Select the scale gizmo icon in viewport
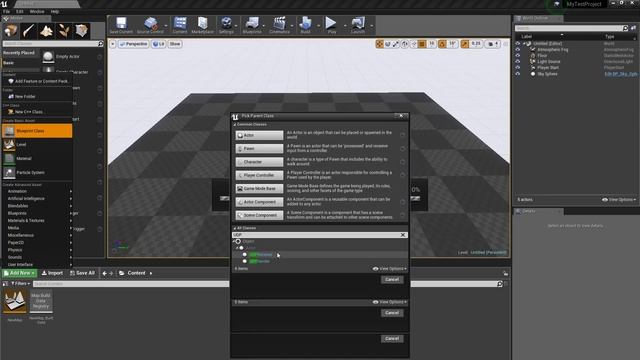Image resolution: width=640 pixels, height=360 pixels. (x=396, y=44)
